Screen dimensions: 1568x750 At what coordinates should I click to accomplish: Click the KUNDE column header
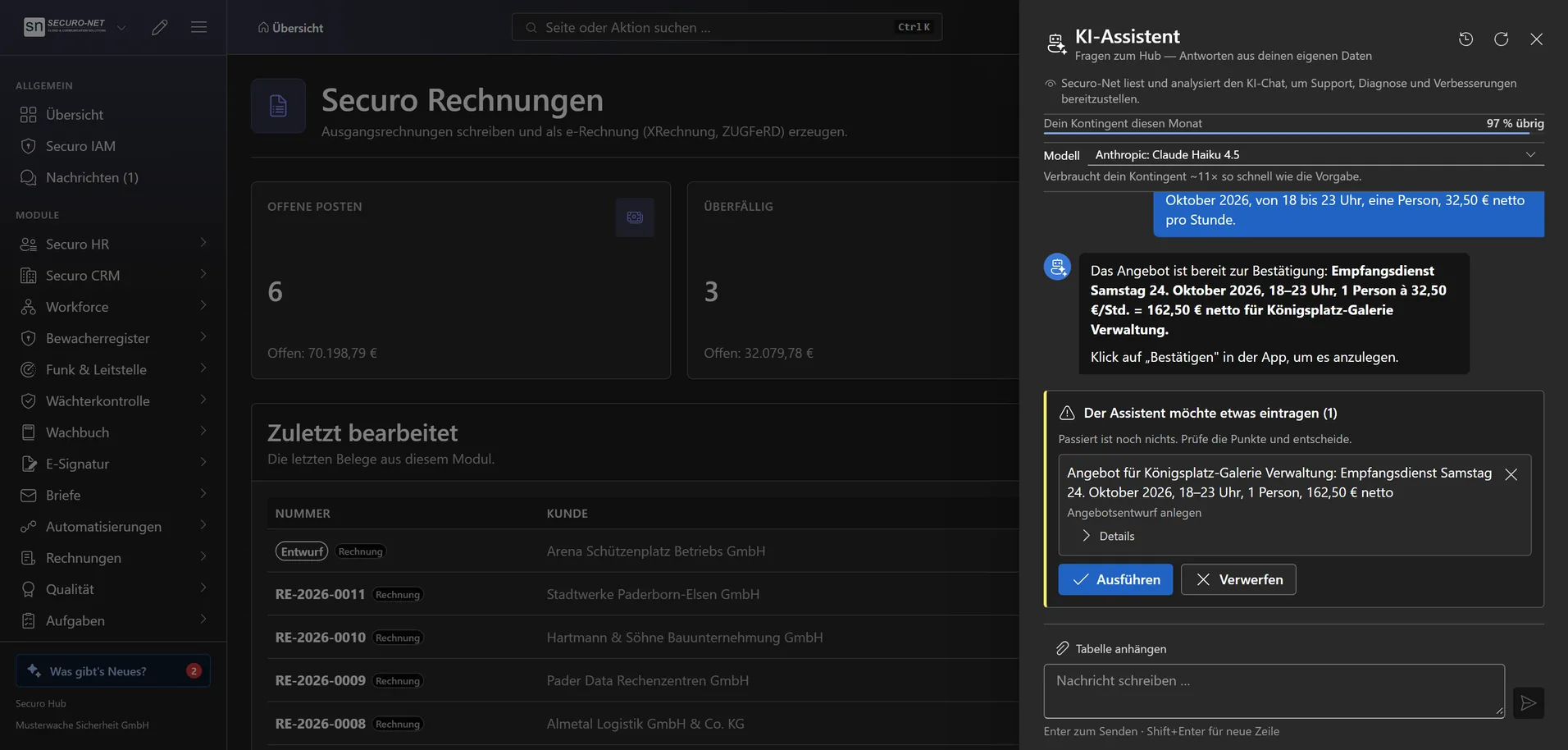coord(567,514)
